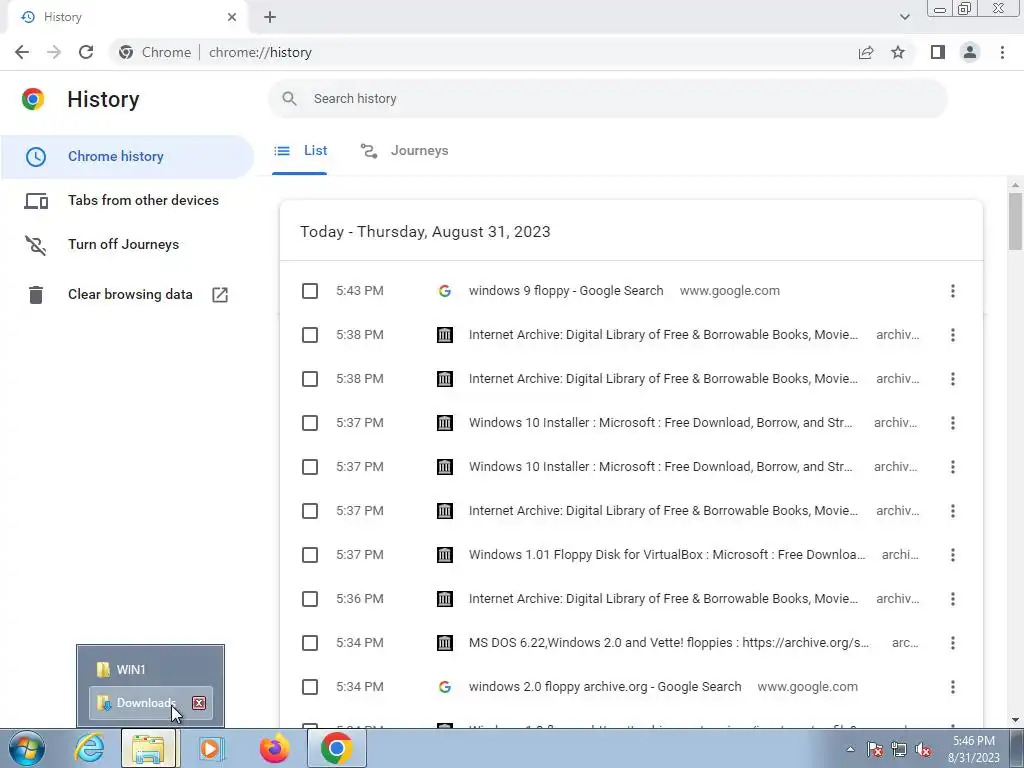Open the 5:36 PM Internet Archive link
This screenshot has width=1024, height=768.
coord(664,599)
